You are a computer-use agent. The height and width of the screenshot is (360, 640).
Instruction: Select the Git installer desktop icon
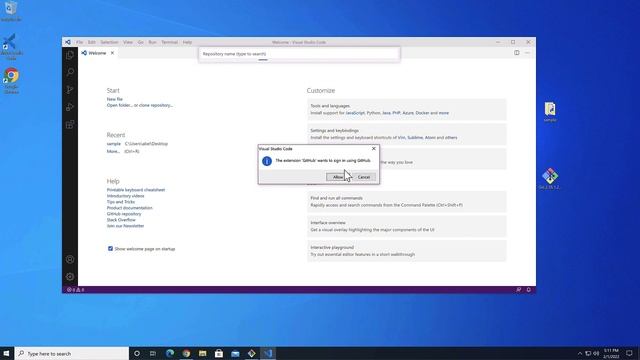[x=550, y=179]
